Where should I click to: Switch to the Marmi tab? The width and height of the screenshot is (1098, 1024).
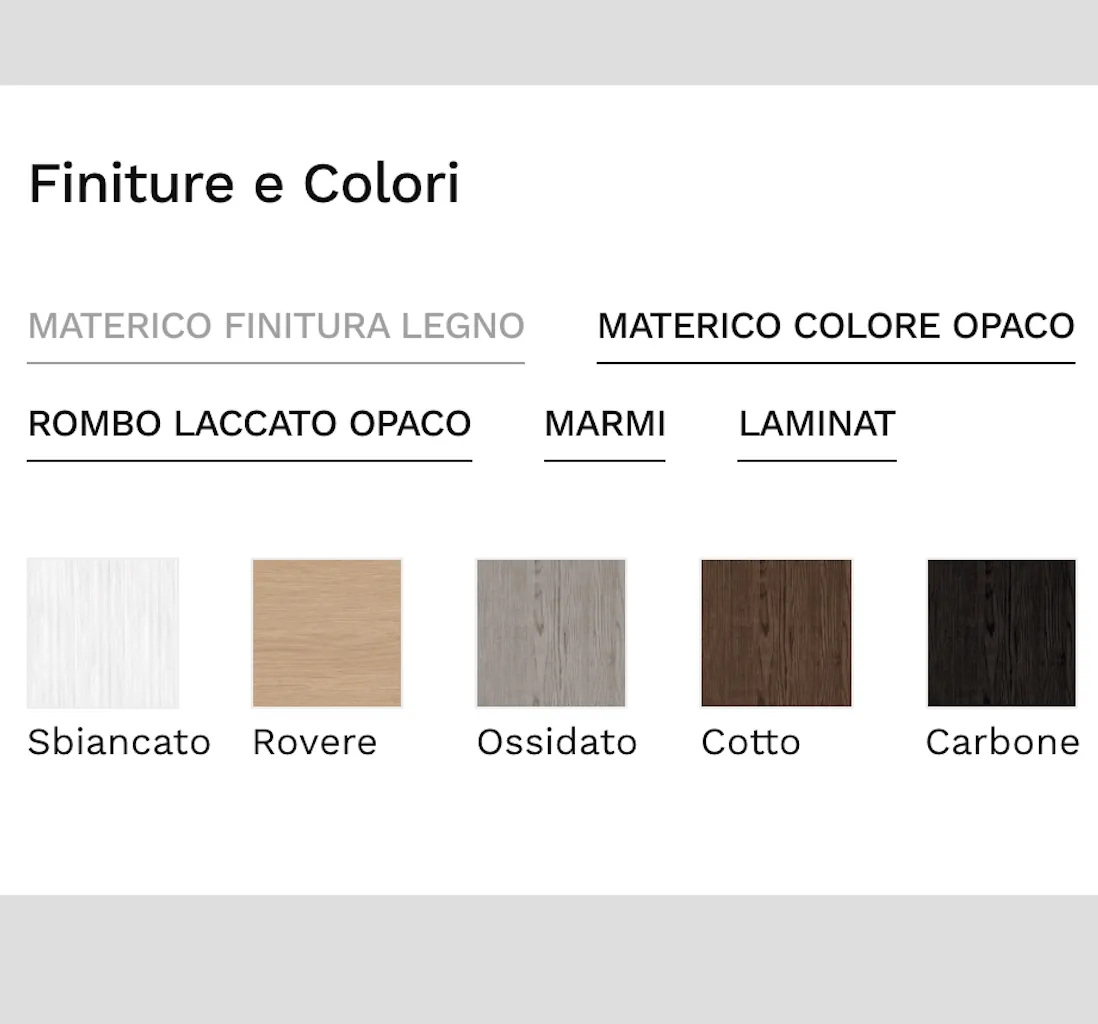(x=604, y=424)
